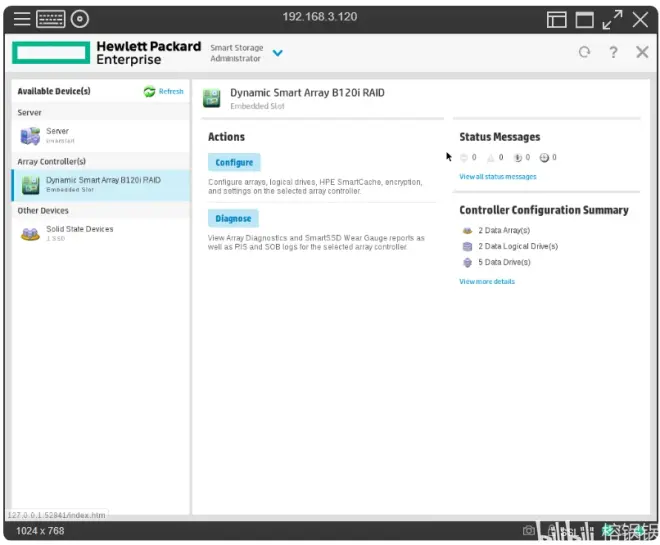
Task: Click the virtual media disc icon
Action: [80, 19]
